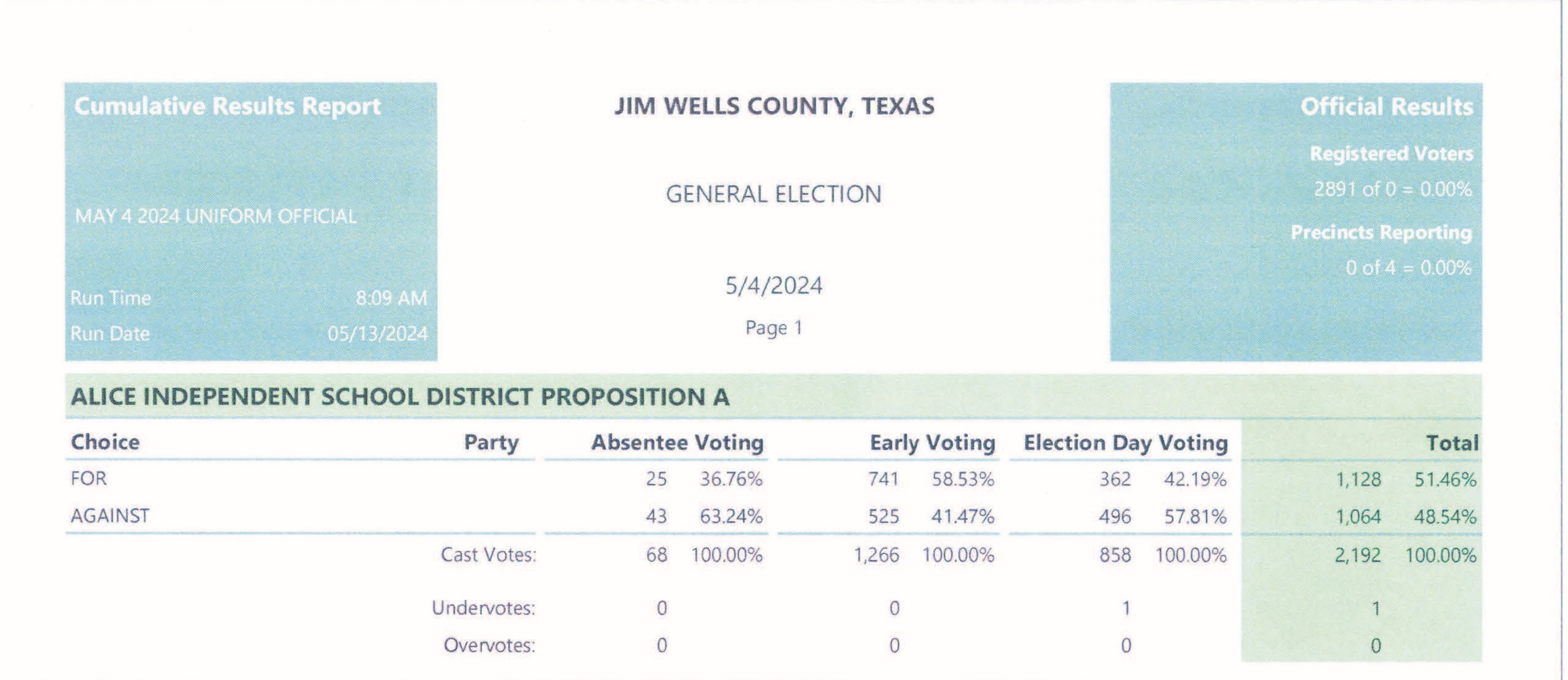Select the Run Date value 05/13/2024
This screenshot has height=680, width=1568.
[377, 334]
